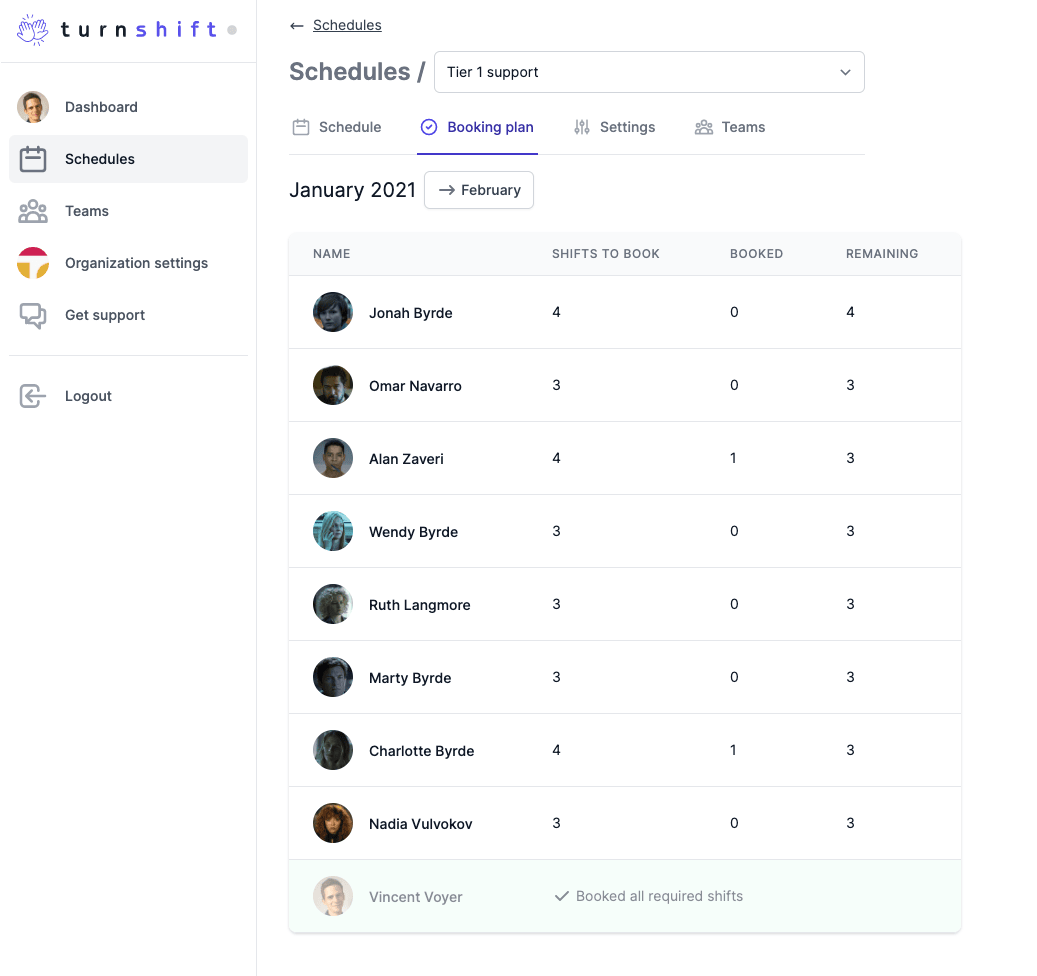Click Nadia Vulvokov's remaining value 3
Screen dimensions: 1037x976
click(x=850, y=823)
